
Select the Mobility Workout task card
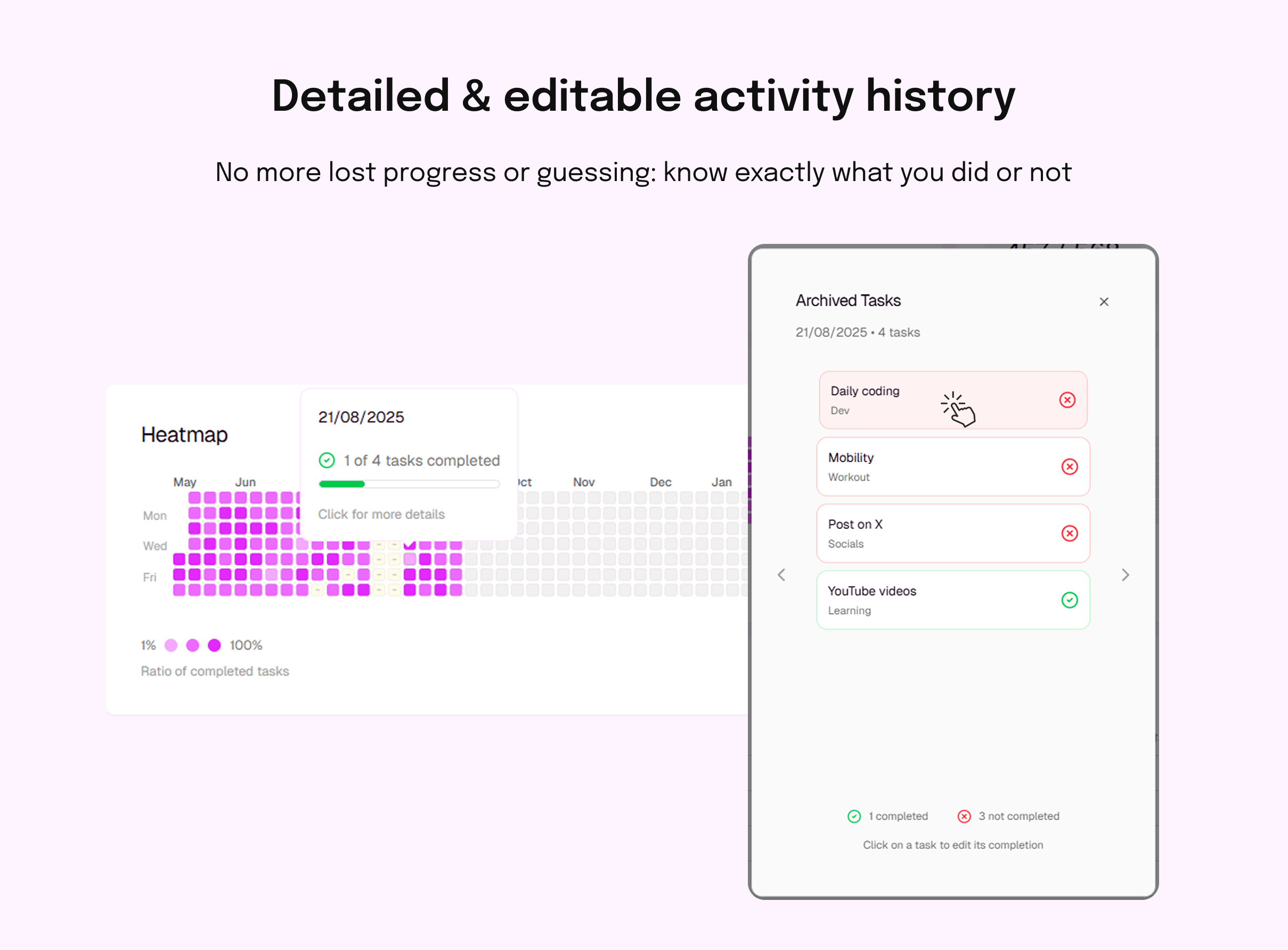pyautogui.click(x=920, y=467)
